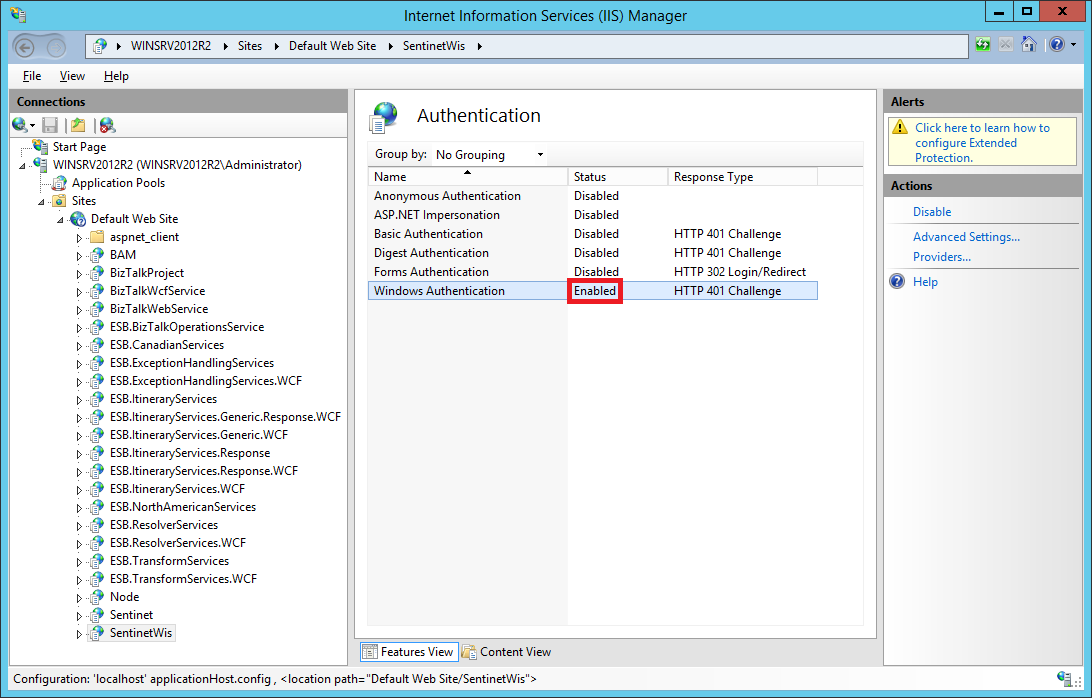Collapse the WINSRV2012R2 server node
This screenshot has height=698, width=1092.
22,166
